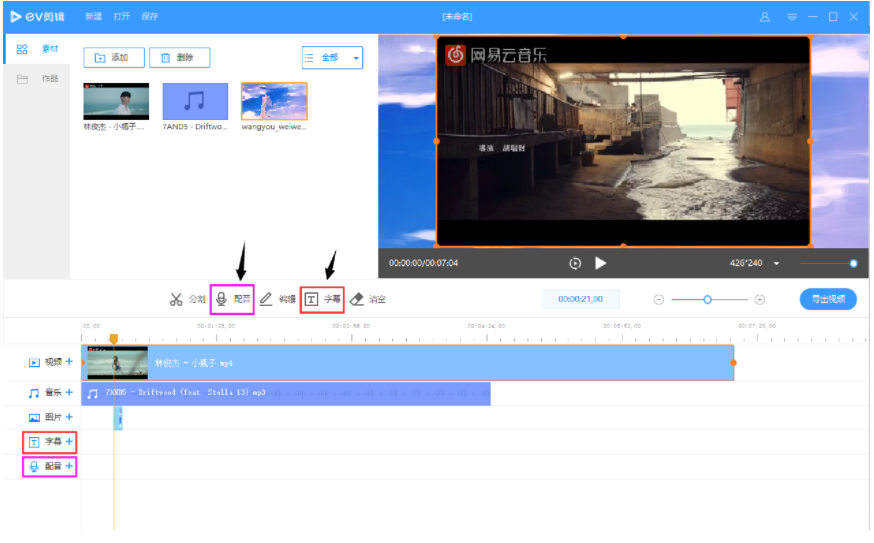Image resolution: width=874 pixels, height=543 pixels.
Task: Click the orange playhead marker
Action: 114,338
